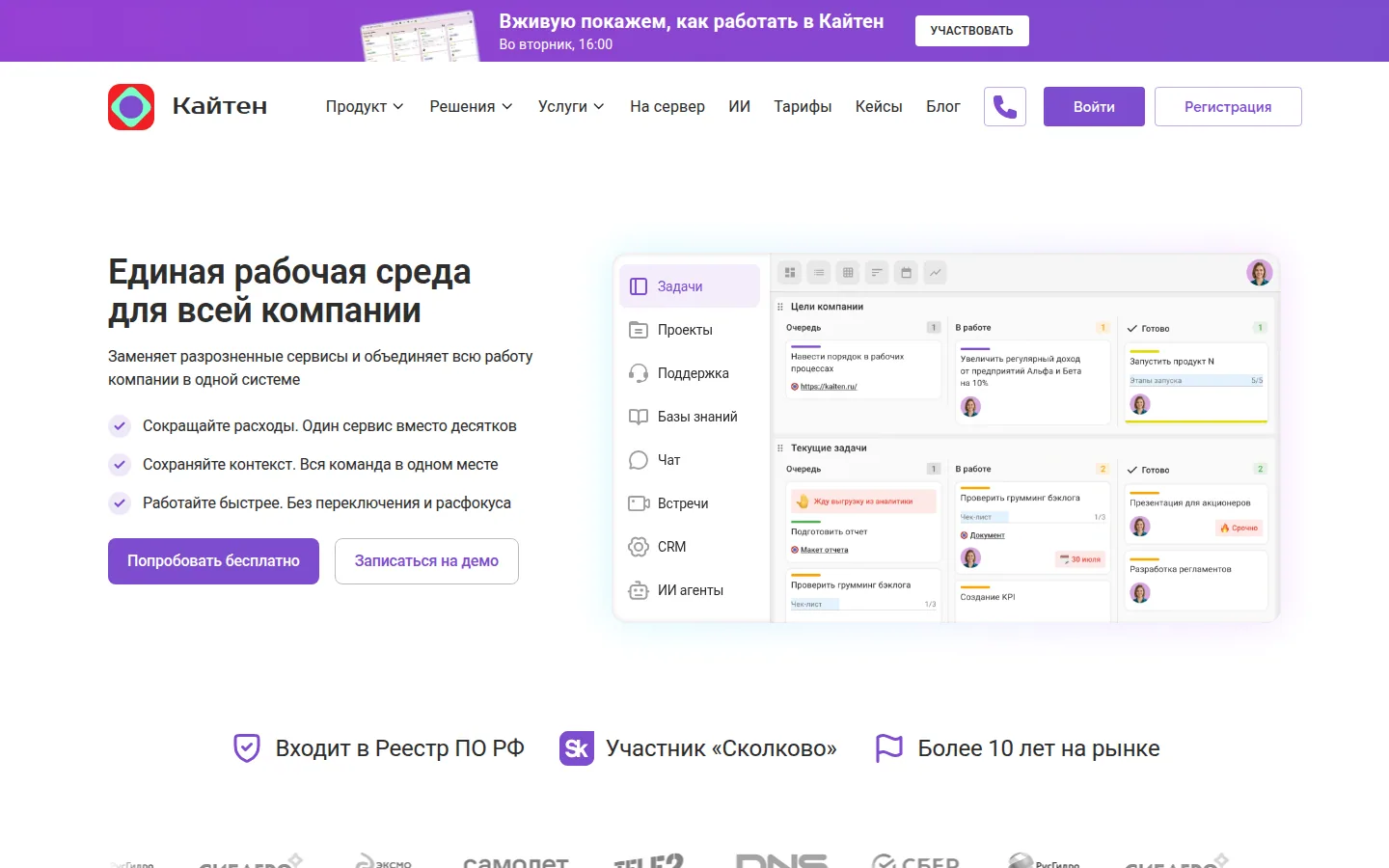The width and height of the screenshot is (1389, 868).
Task: Click the Цели компании section header
Action: [x=827, y=307]
